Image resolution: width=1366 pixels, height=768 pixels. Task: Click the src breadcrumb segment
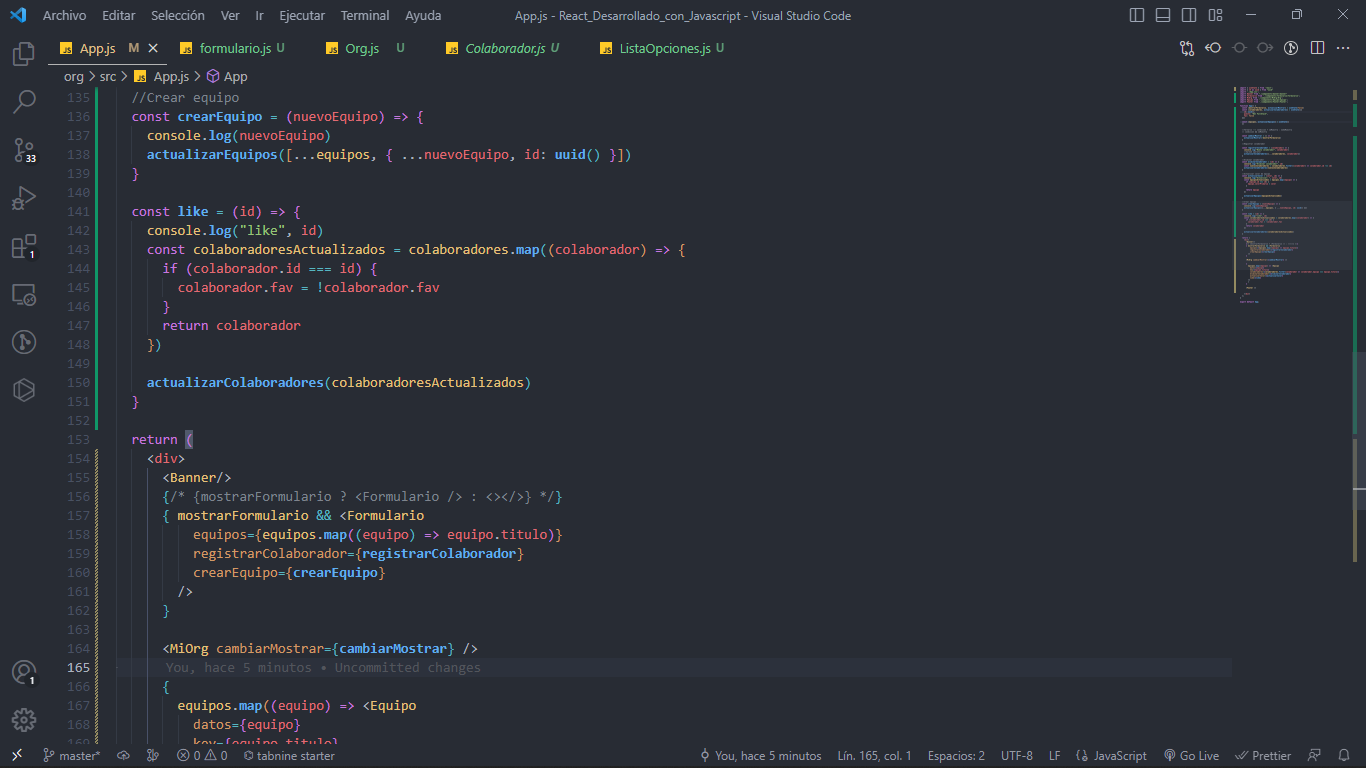[108, 76]
